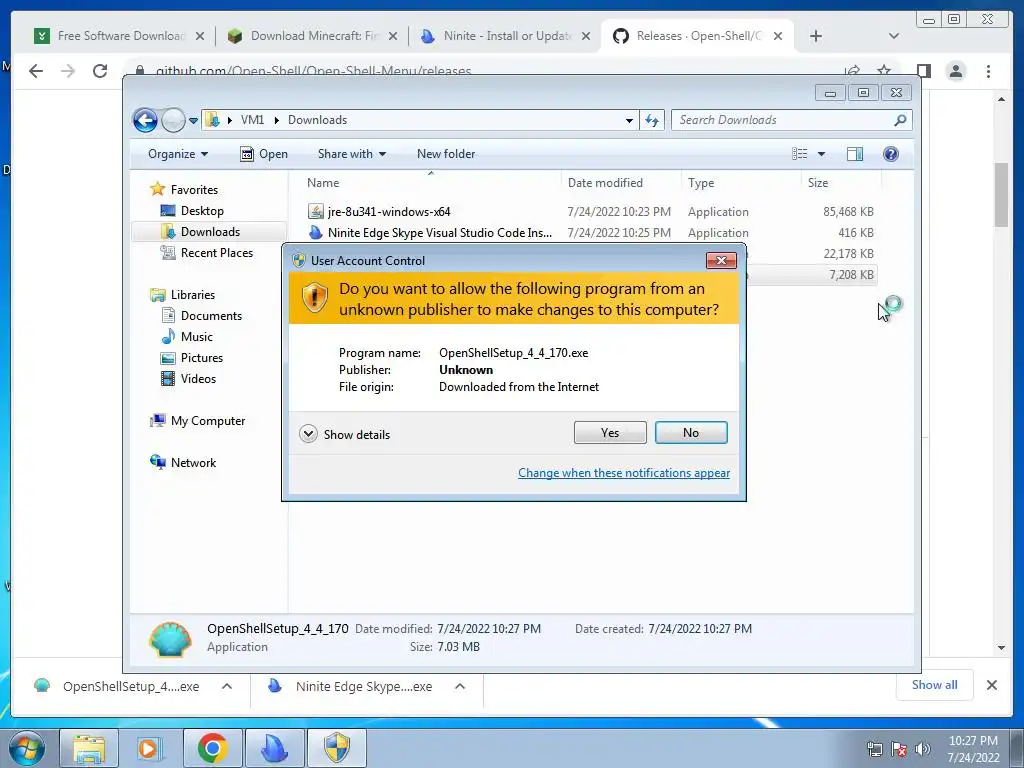Click Chrome profile avatar icon
This screenshot has width=1024, height=768.
(x=956, y=71)
